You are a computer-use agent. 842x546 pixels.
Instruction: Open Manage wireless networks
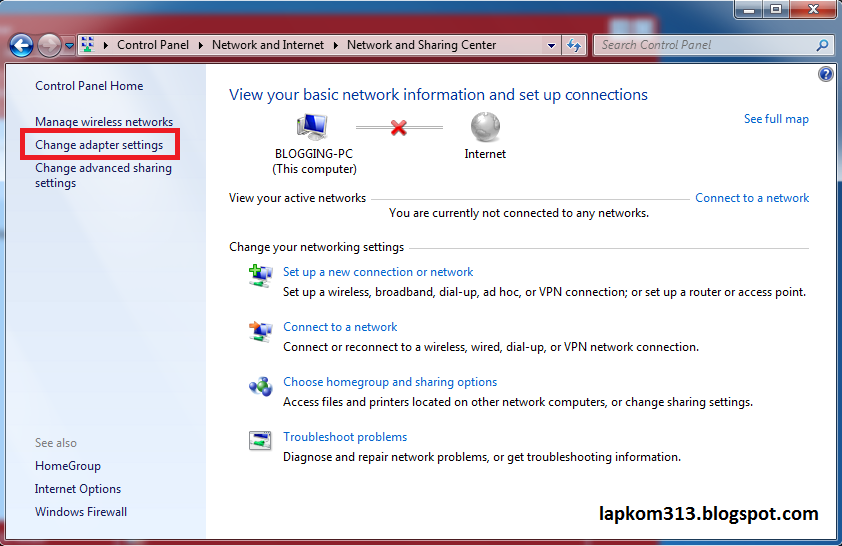pyautogui.click(x=104, y=122)
